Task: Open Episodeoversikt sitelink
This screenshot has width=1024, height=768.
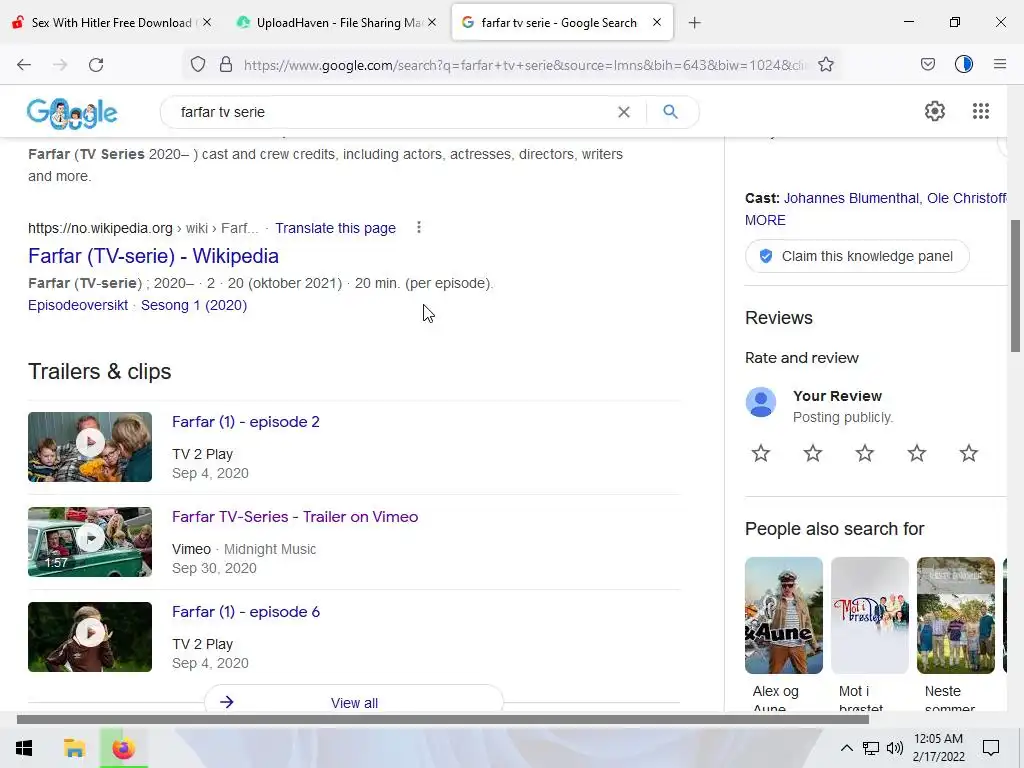Action: tap(78, 305)
